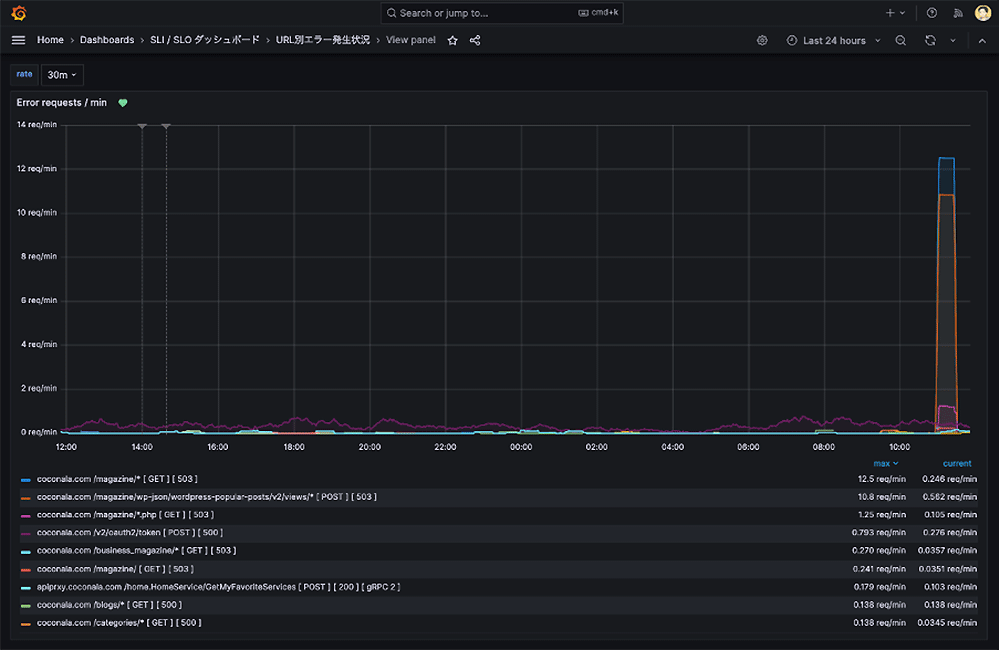Sort legend by current column header
This screenshot has height=650, width=1000.
pyautogui.click(x=956, y=463)
